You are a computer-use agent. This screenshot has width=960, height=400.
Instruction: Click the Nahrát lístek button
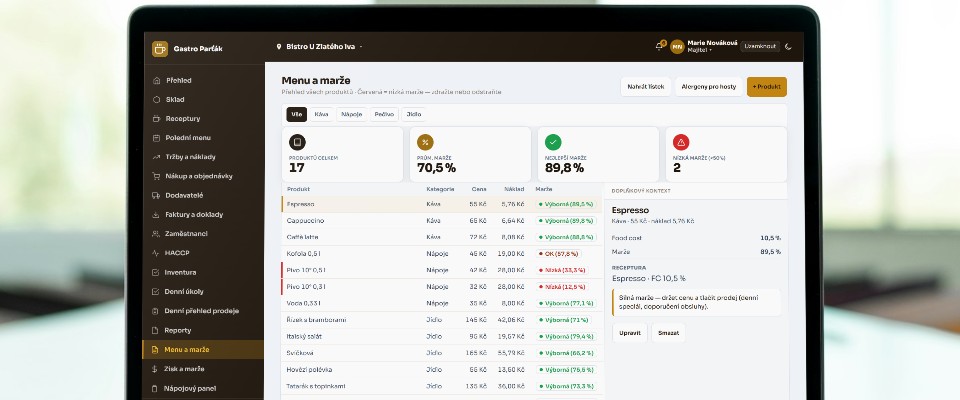click(x=646, y=87)
